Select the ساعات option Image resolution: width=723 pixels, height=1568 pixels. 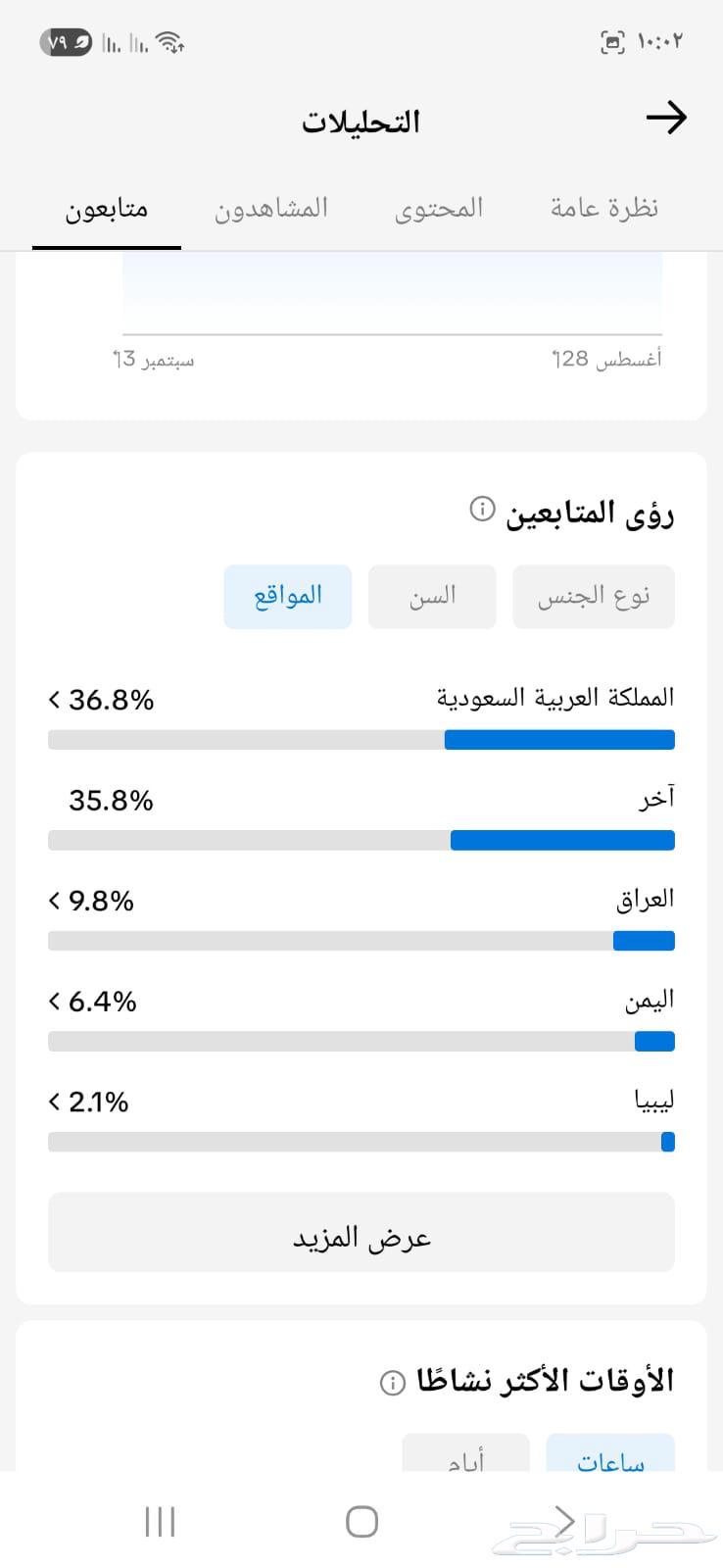tap(609, 1460)
